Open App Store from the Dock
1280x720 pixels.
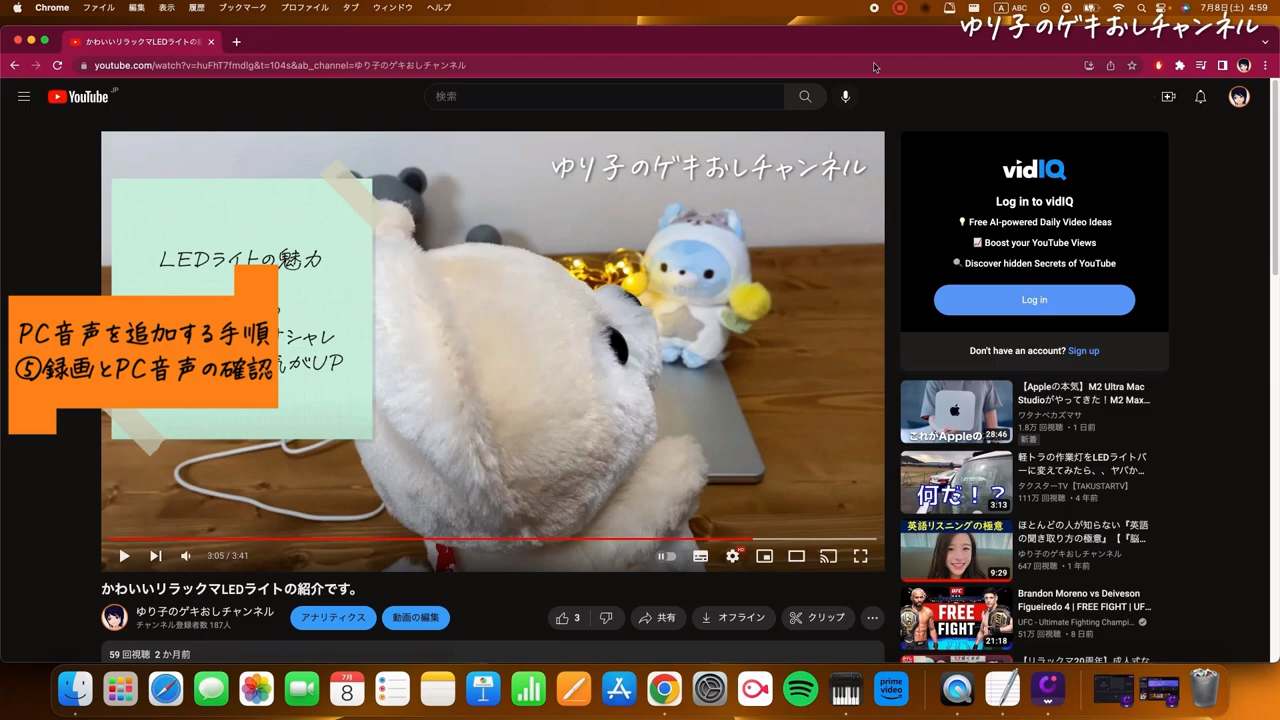pyautogui.click(x=619, y=689)
